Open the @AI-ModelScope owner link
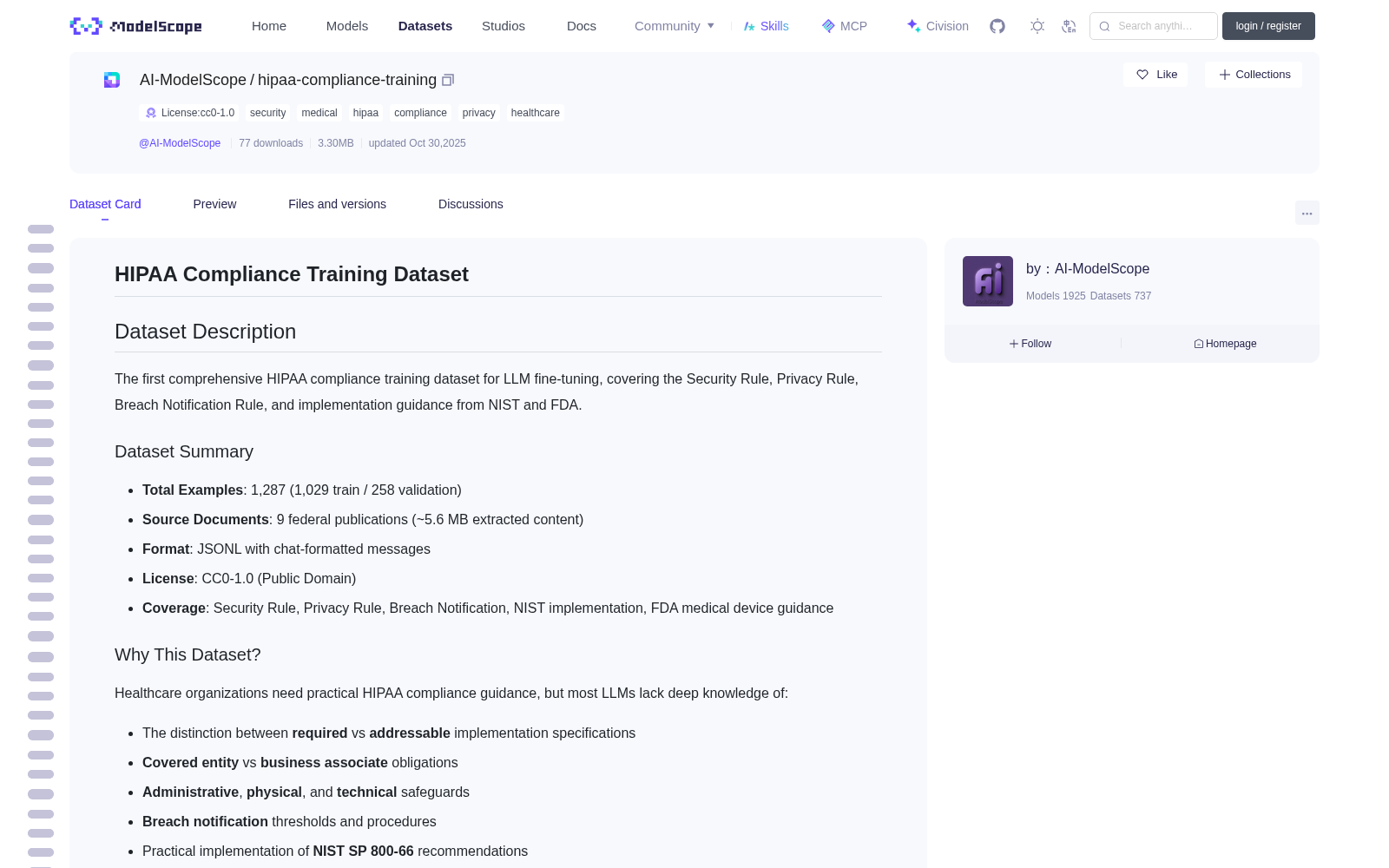 [180, 143]
